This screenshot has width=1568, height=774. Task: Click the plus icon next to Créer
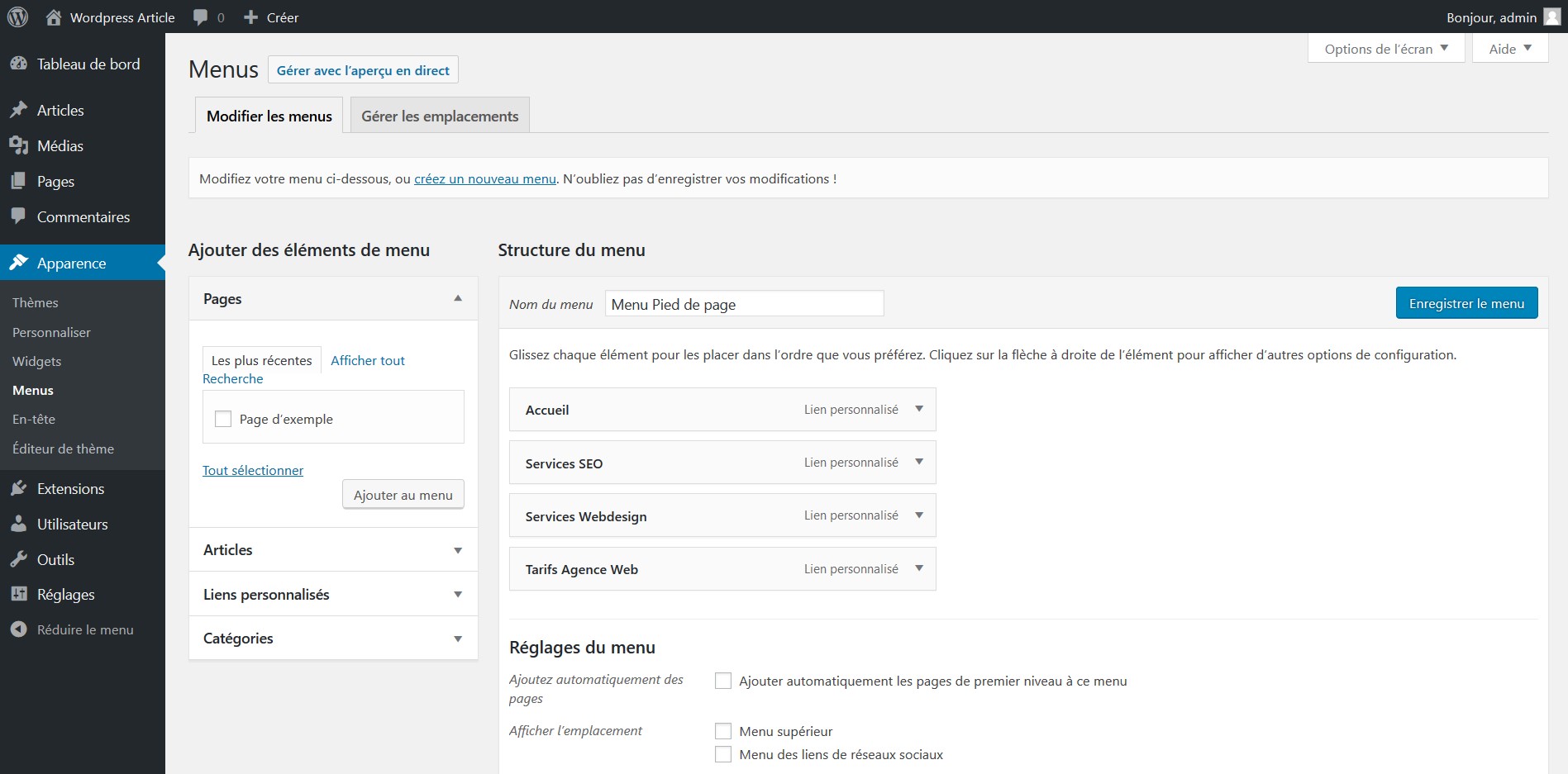[251, 17]
